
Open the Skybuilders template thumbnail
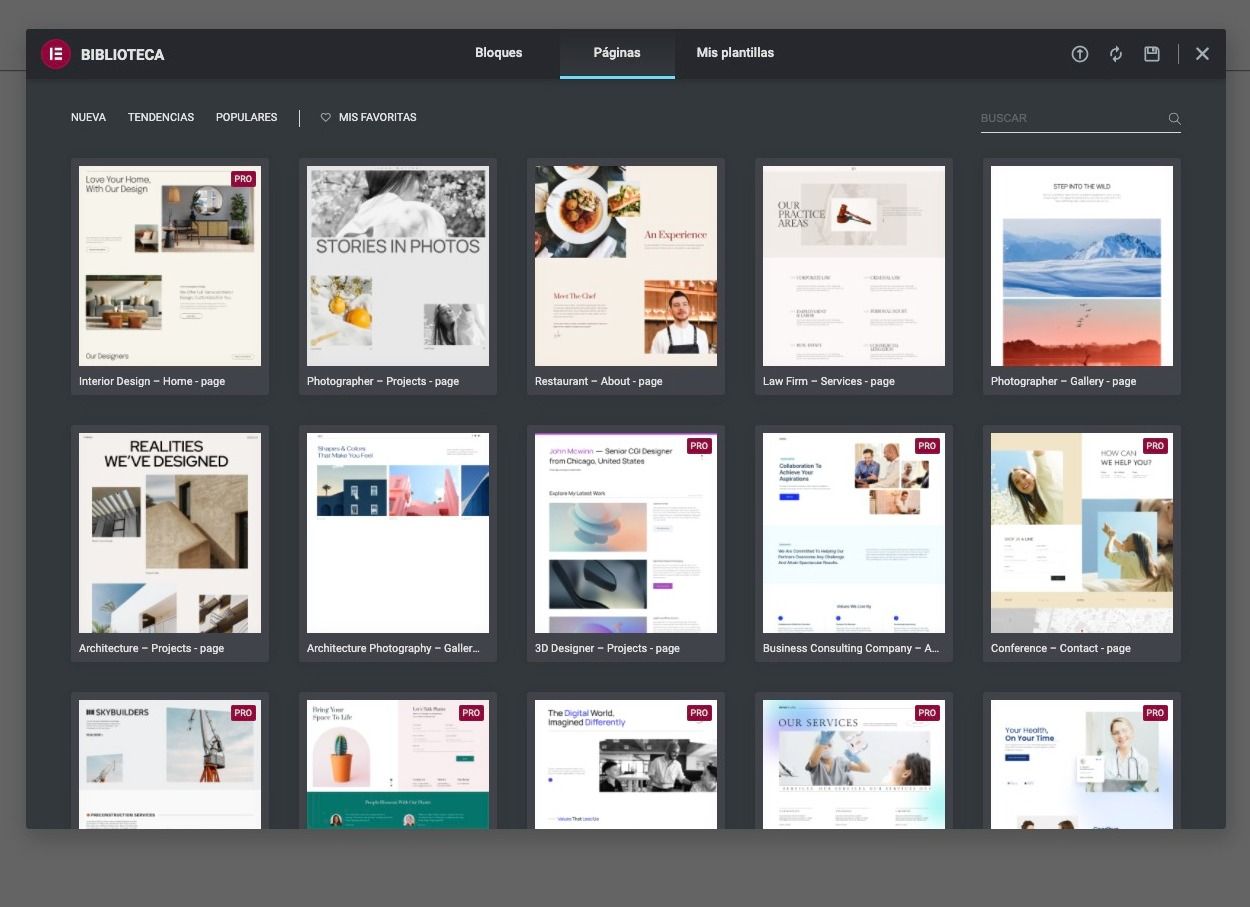click(170, 764)
